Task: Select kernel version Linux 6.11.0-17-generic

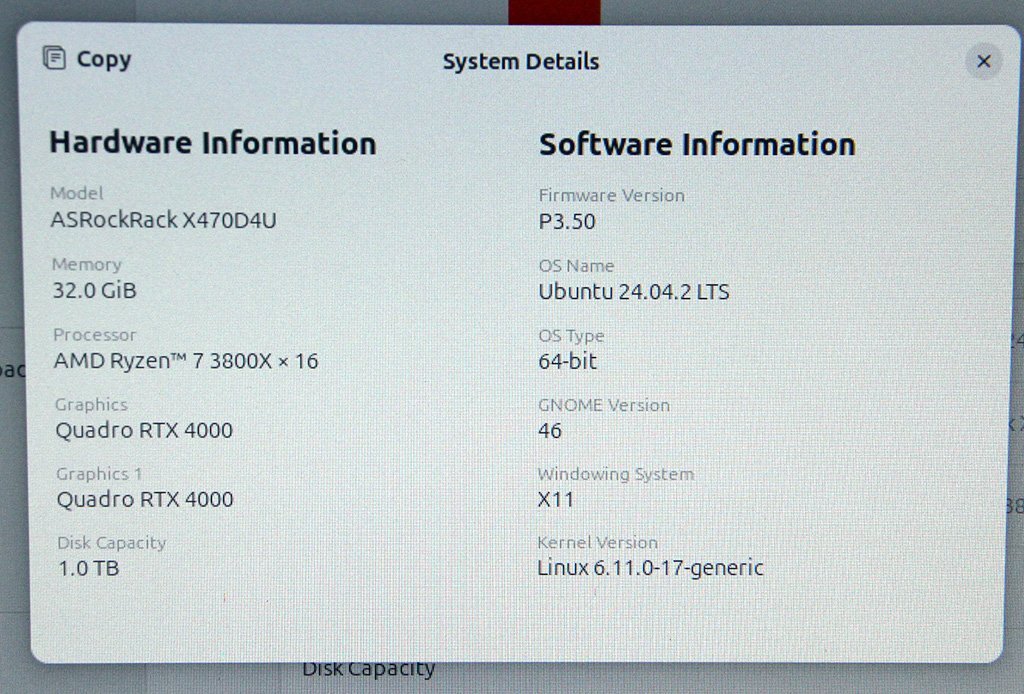Action: pyautogui.click(x=650, y=568)
